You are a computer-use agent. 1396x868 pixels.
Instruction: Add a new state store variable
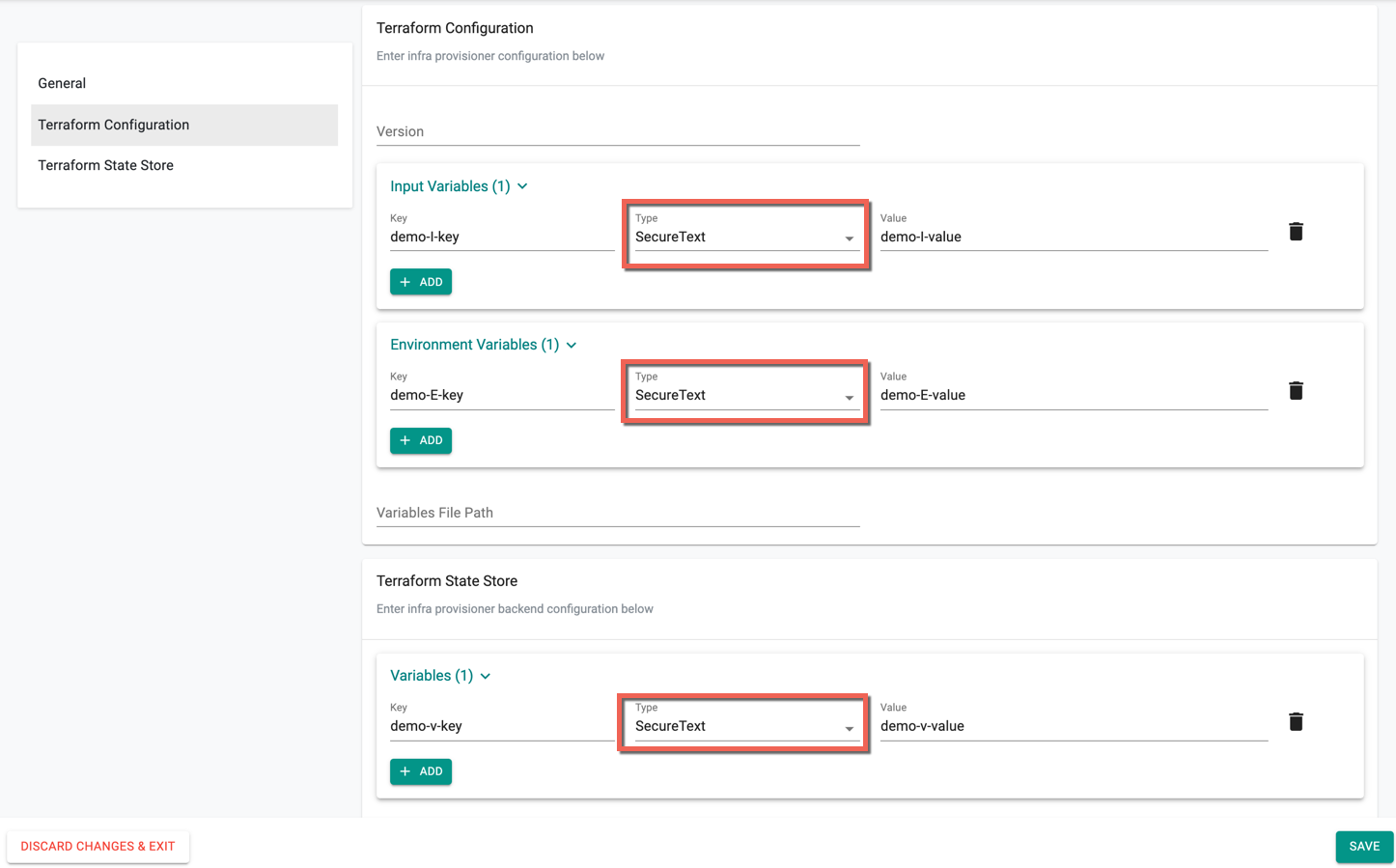click(x=421, y=771)
